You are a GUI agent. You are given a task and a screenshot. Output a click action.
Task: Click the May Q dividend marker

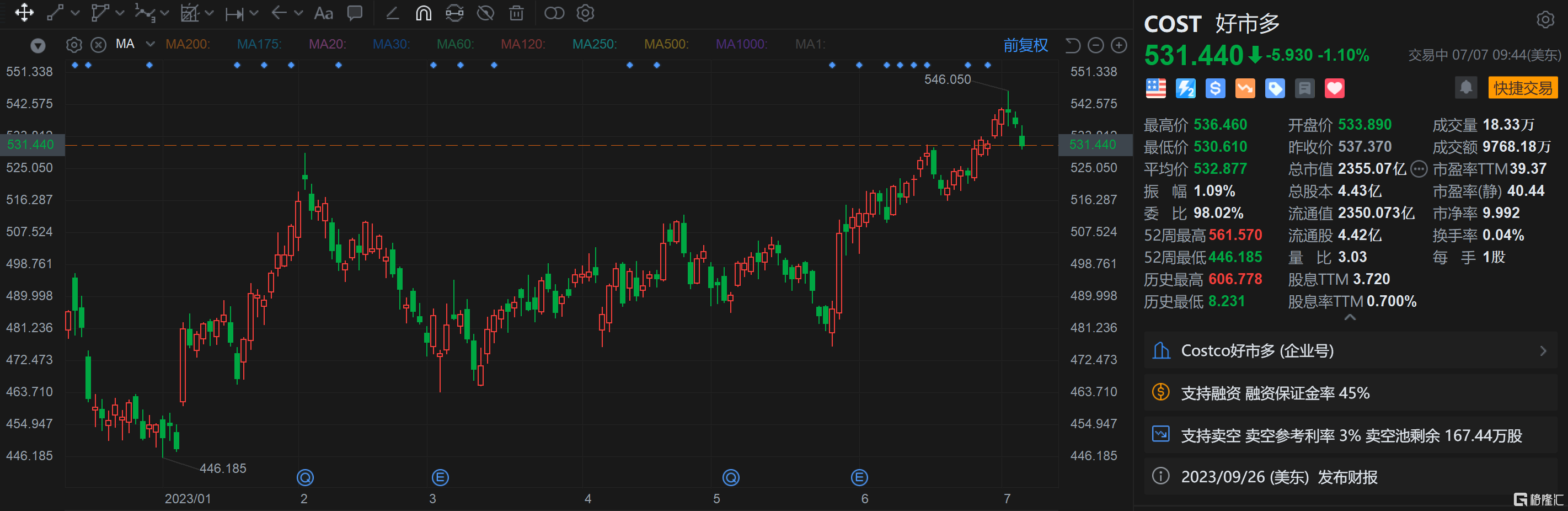pos(731,477)
